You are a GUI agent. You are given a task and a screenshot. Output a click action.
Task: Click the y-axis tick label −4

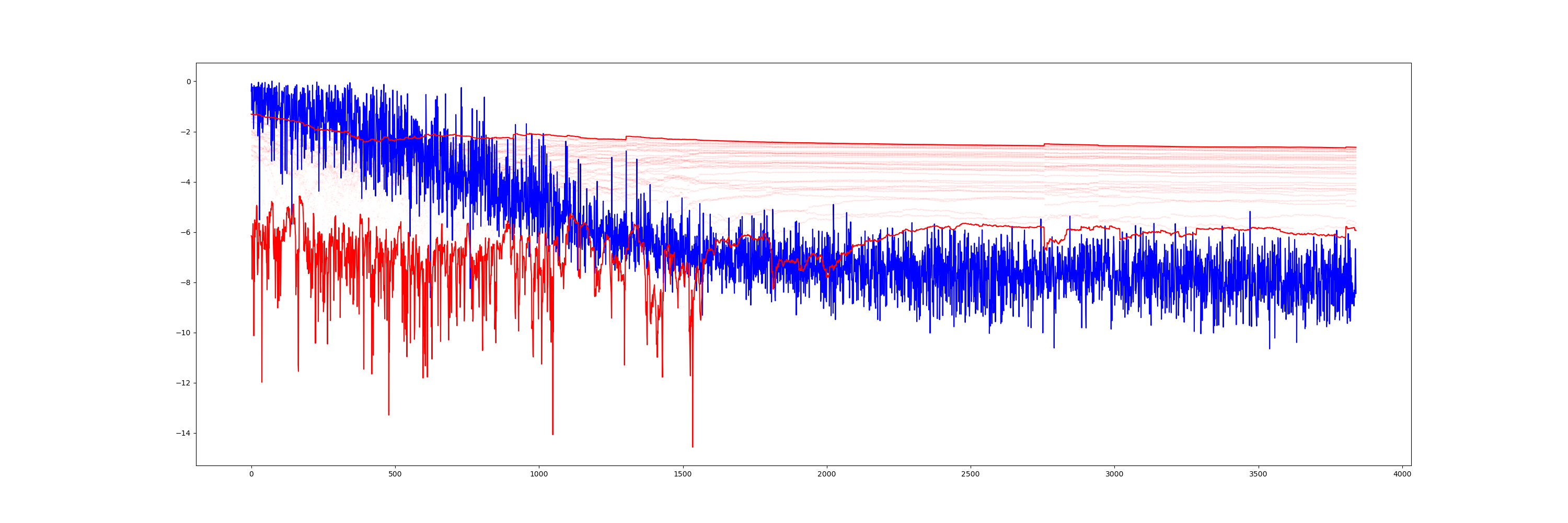[x=186, y=182]
